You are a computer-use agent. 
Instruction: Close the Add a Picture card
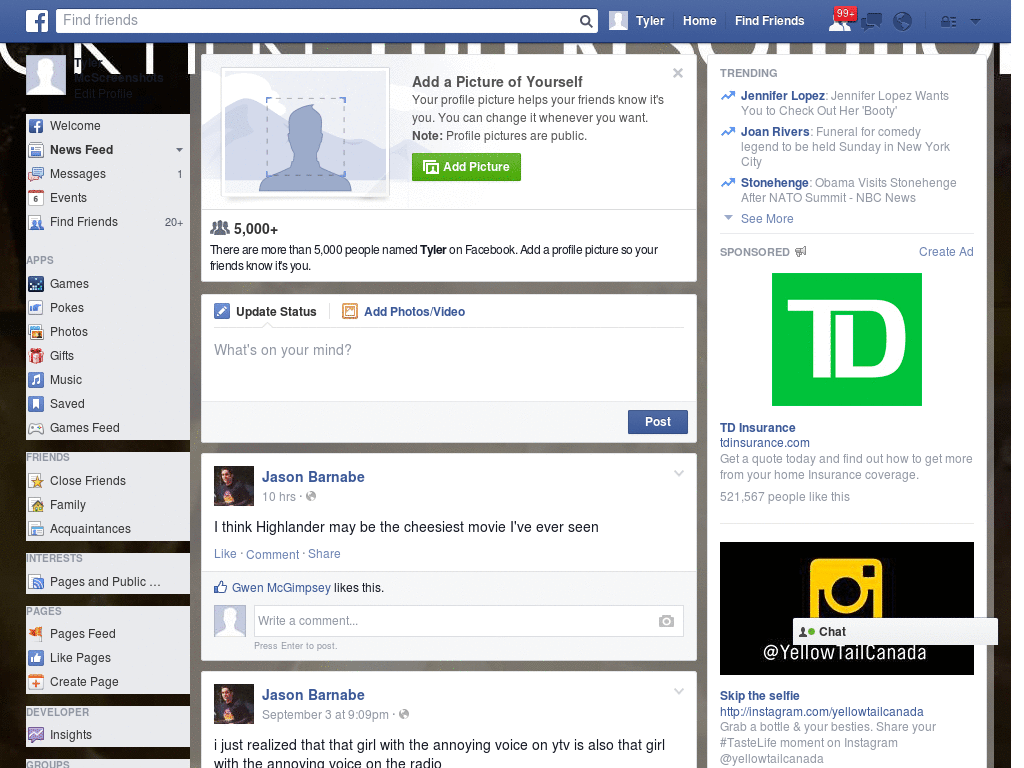pyautogui.click(x=678, y=73)
